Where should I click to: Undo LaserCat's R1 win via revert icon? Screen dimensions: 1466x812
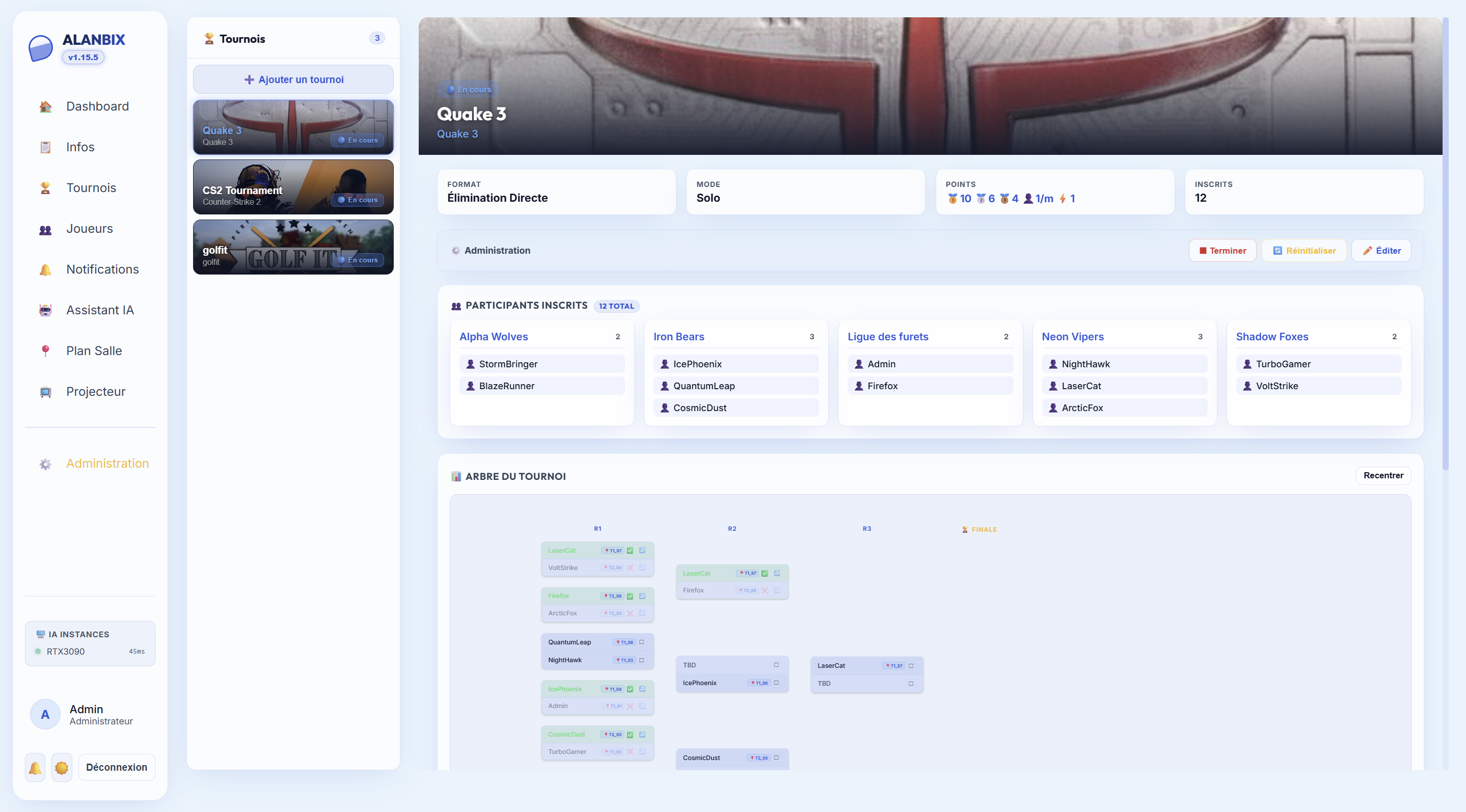pyautogui.click(x=642, y=550)
